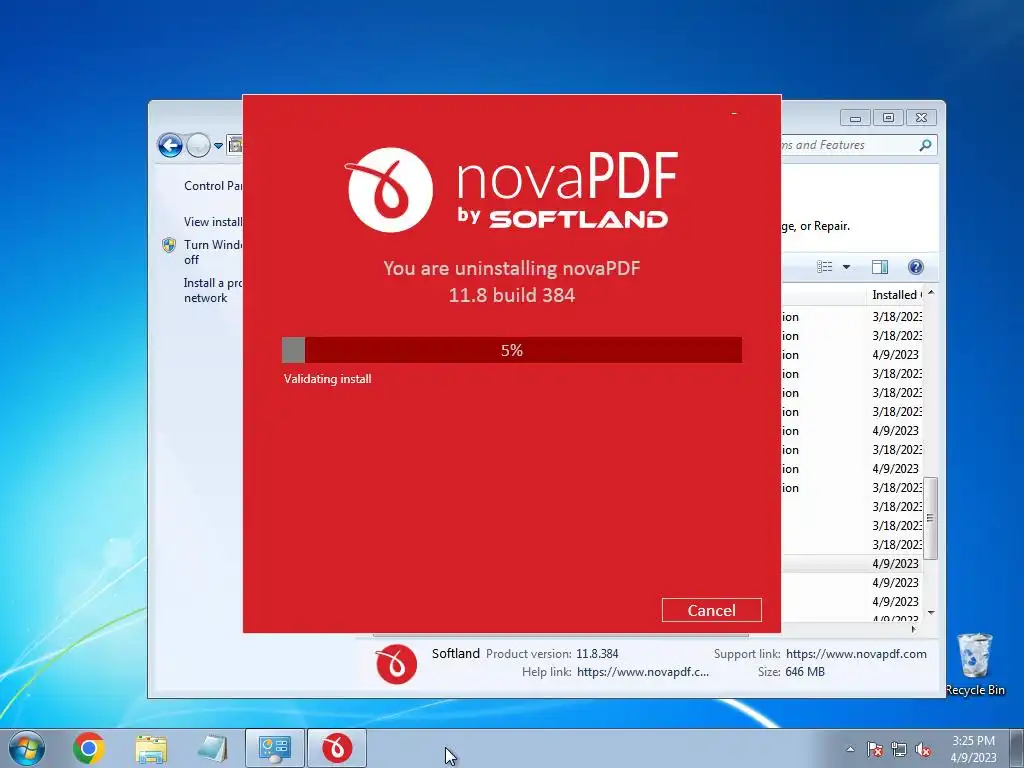Click support link https://www.novapdf.com

pos(856,654)
